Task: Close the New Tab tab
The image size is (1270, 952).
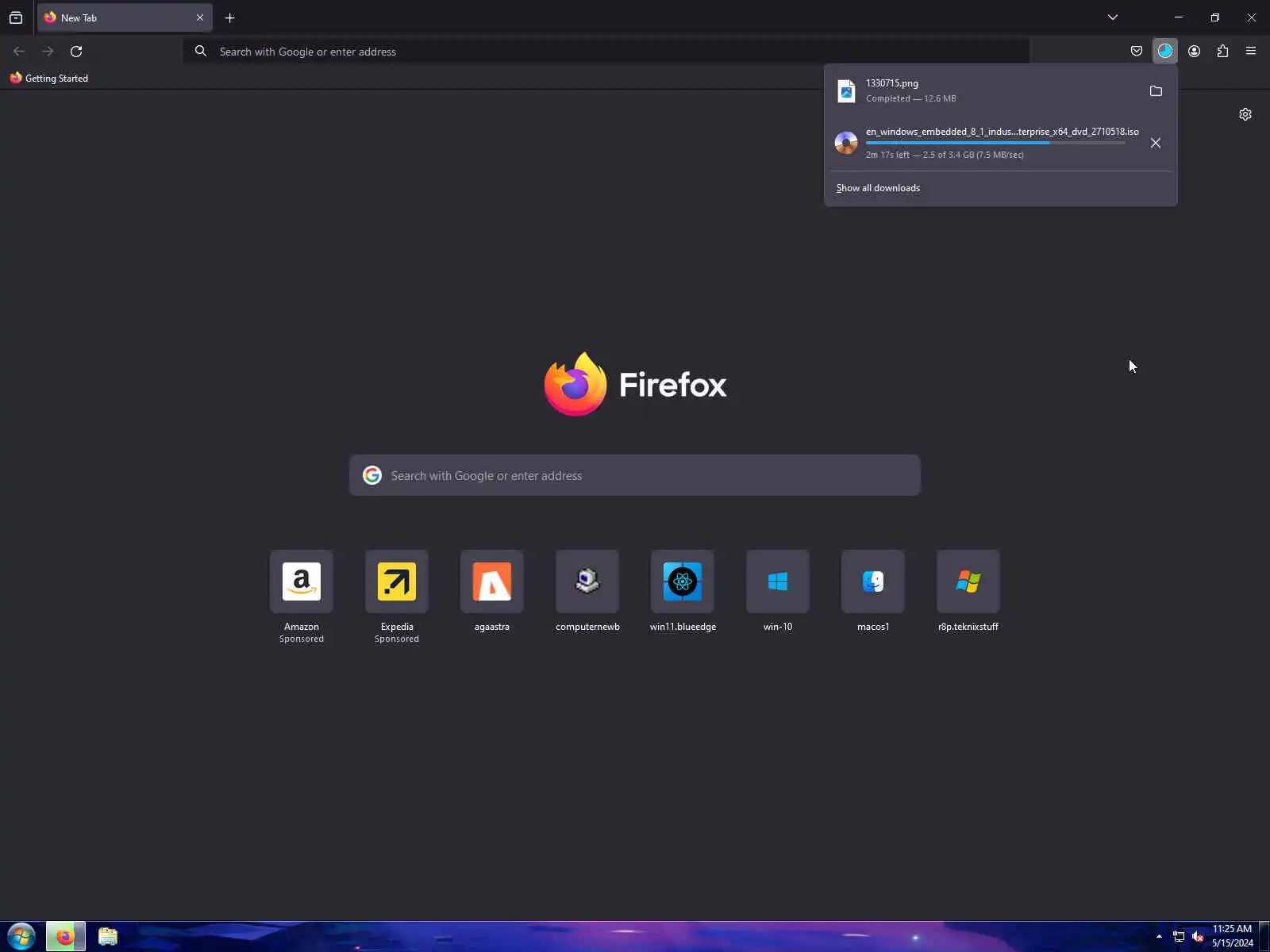Action: [x=200, y=17]
